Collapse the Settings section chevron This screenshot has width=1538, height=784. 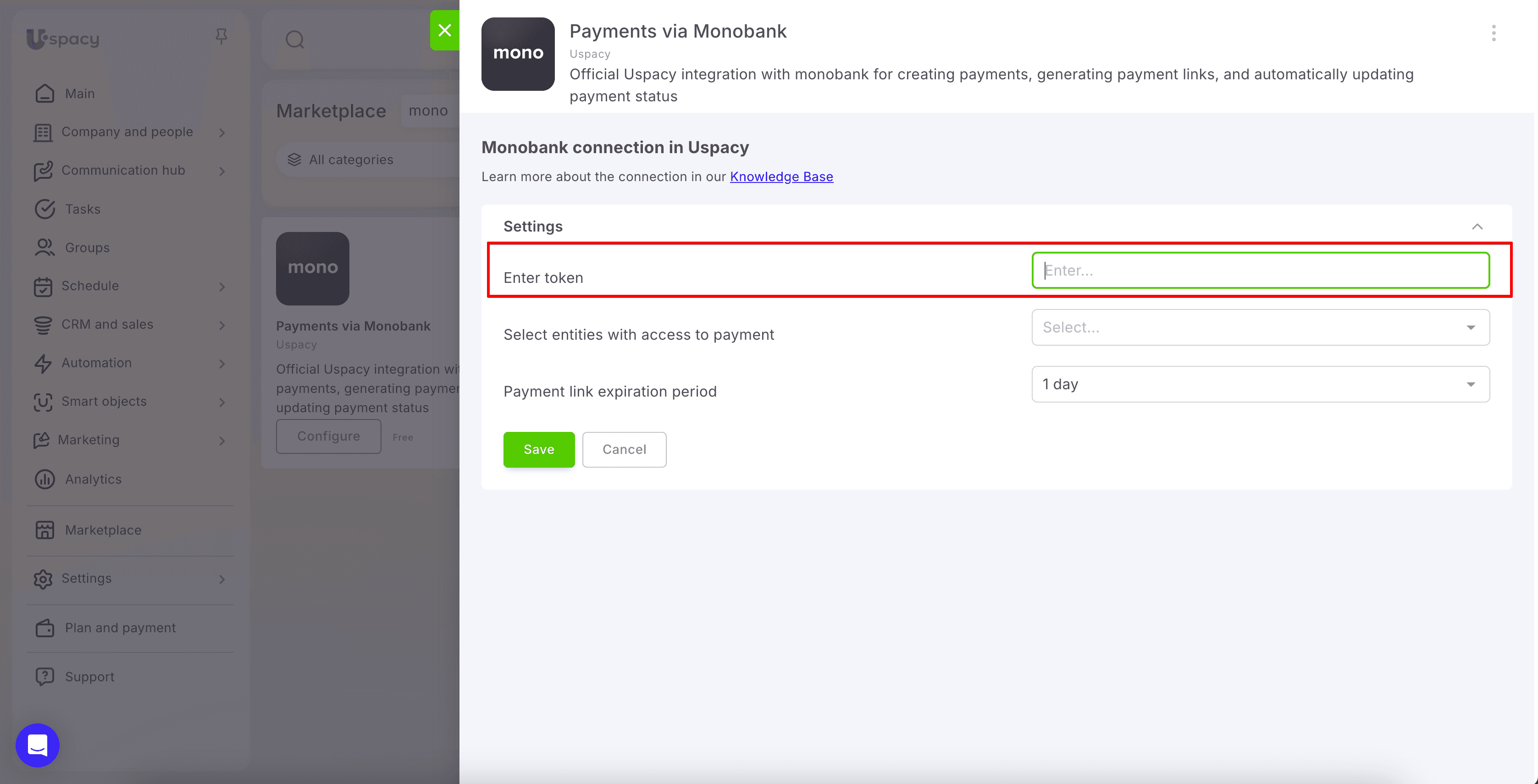click(1477, 226)
